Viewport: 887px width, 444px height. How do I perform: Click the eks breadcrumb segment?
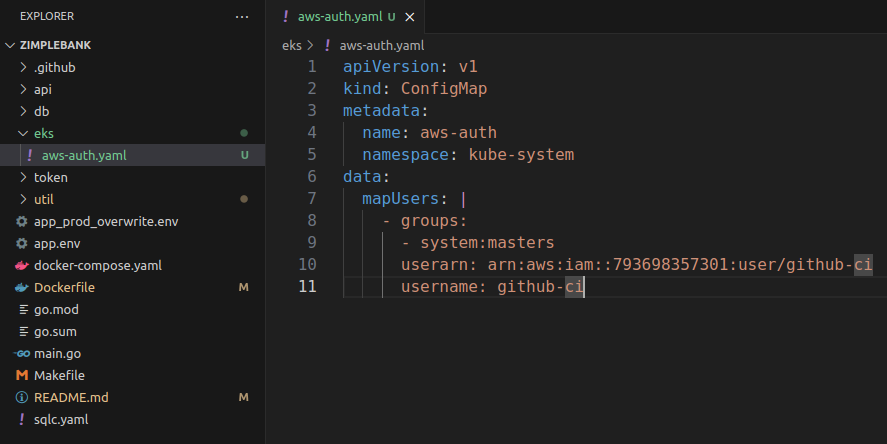(292, 45)
